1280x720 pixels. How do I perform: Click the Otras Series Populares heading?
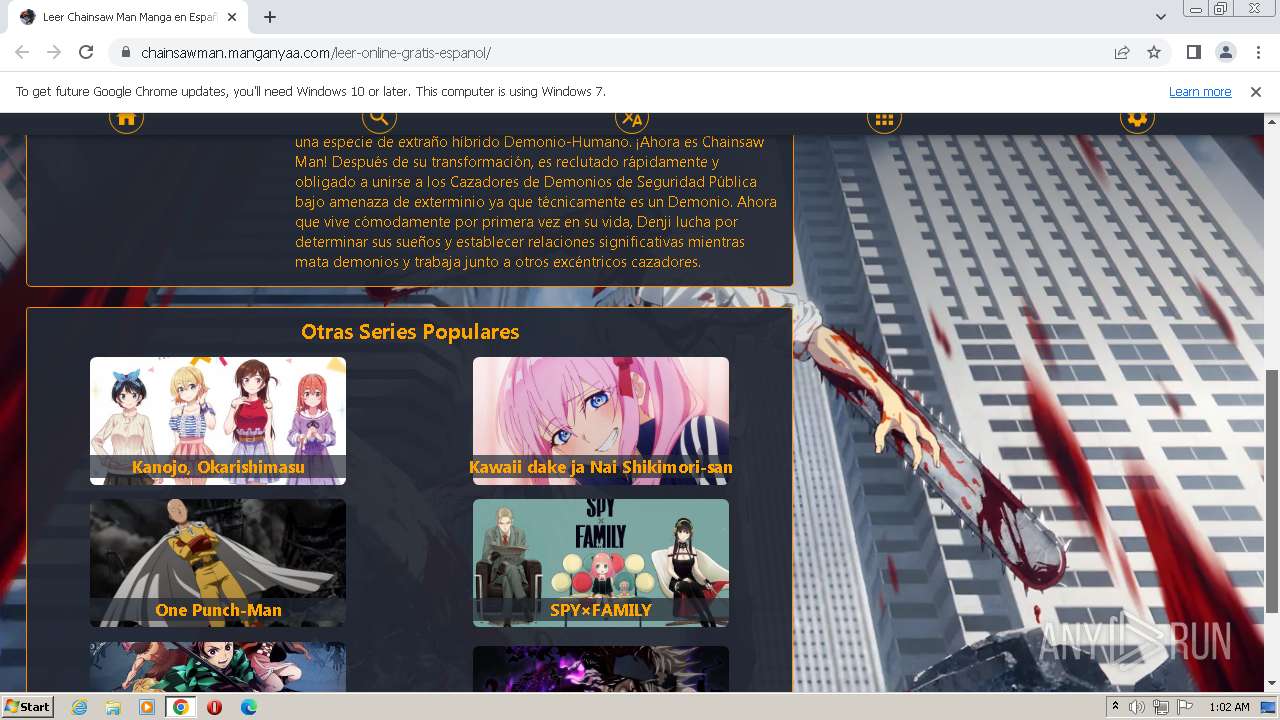pyautogui.click(x=410, y=332)
